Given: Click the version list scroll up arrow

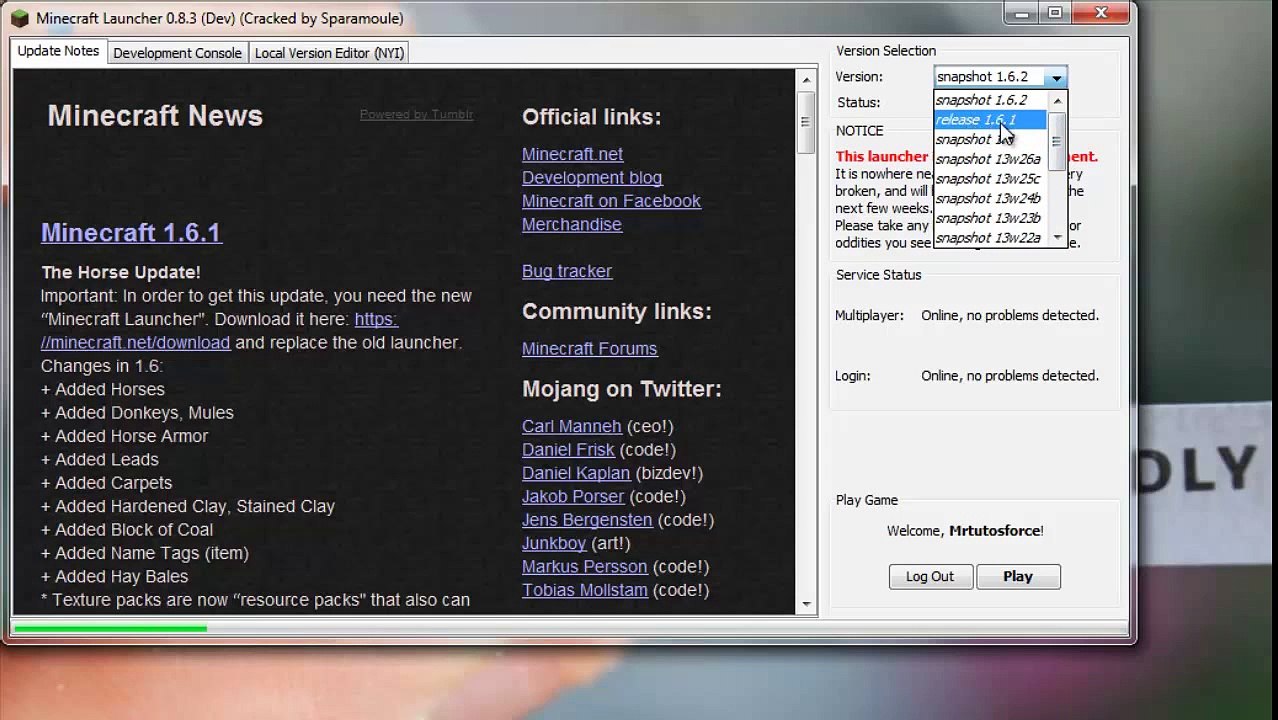Looking at the screenshot, I should 1057,100.
